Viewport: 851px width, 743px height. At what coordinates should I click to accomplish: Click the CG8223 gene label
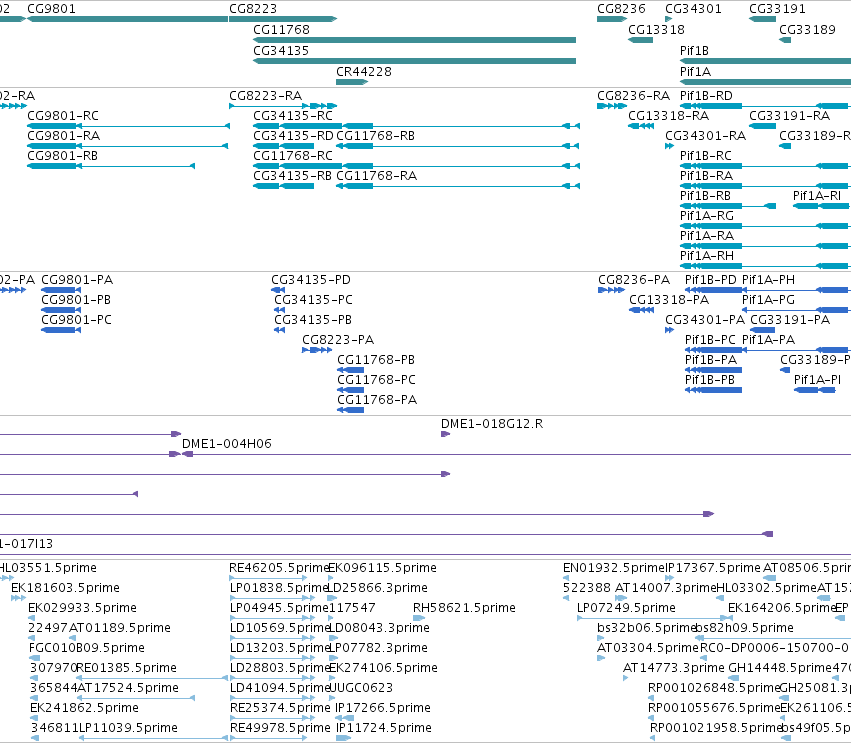(253, 9)
